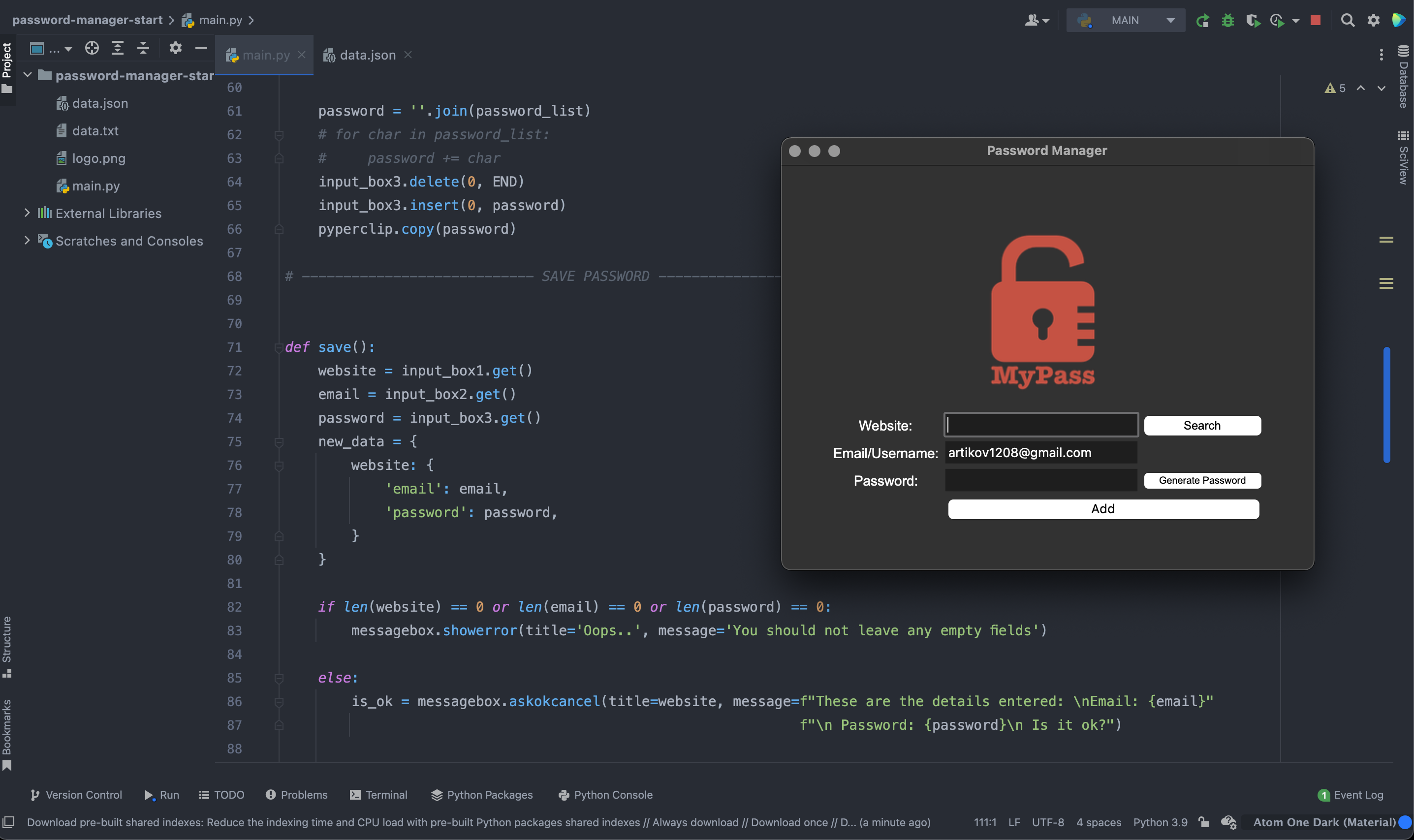The width and height of the screenshot is (1414, 840).
Task: Click the Email/Username input field
Action: click(x=1041, y=453)
